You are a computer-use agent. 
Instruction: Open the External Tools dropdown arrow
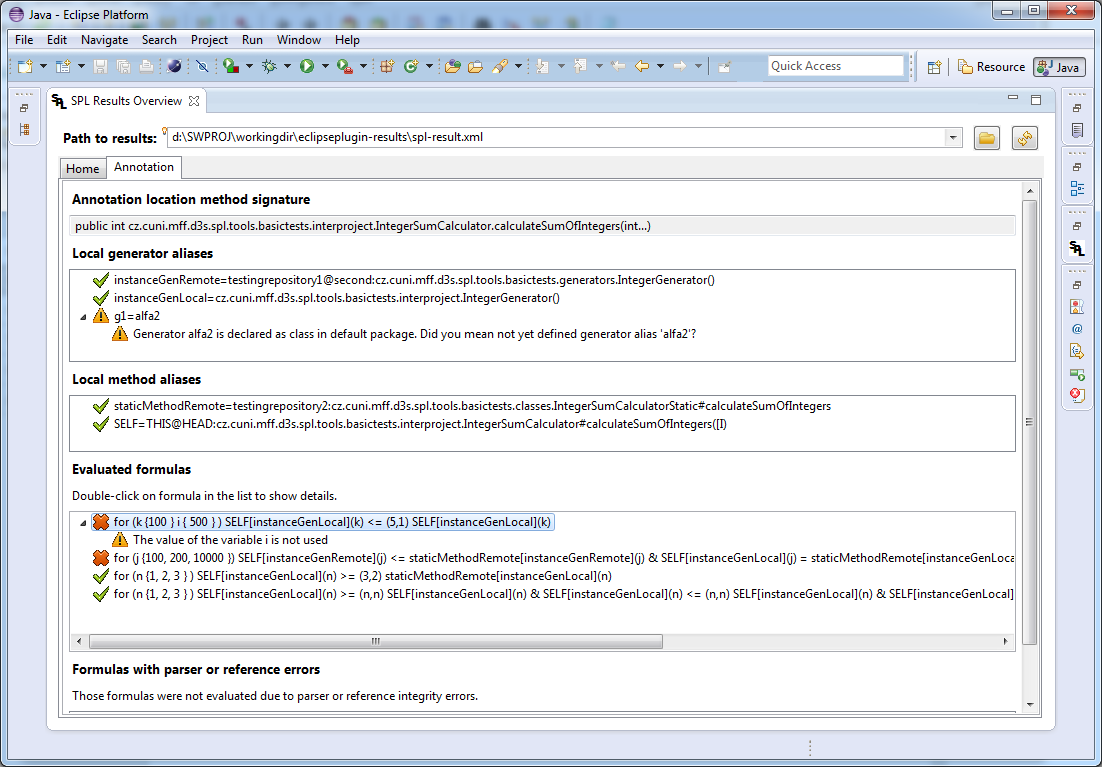(x=363, y=66)
